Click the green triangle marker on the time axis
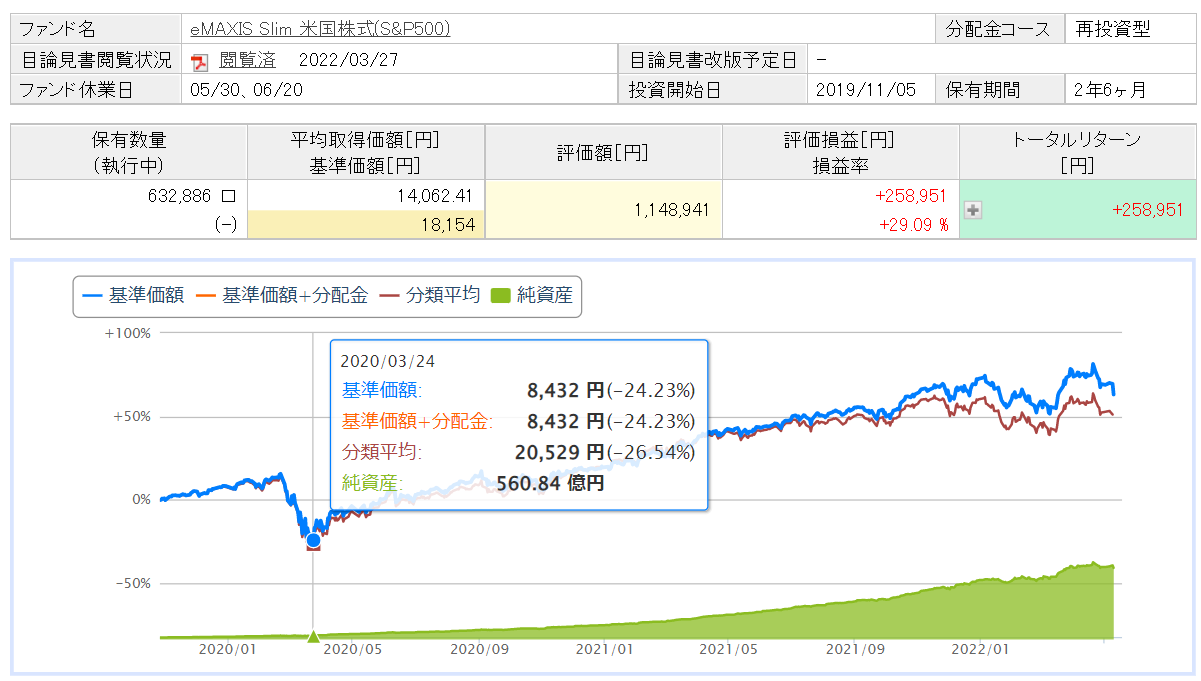The height and width of the screenshot is (681, 1201). pyautogui.click(x=314, y=635)
